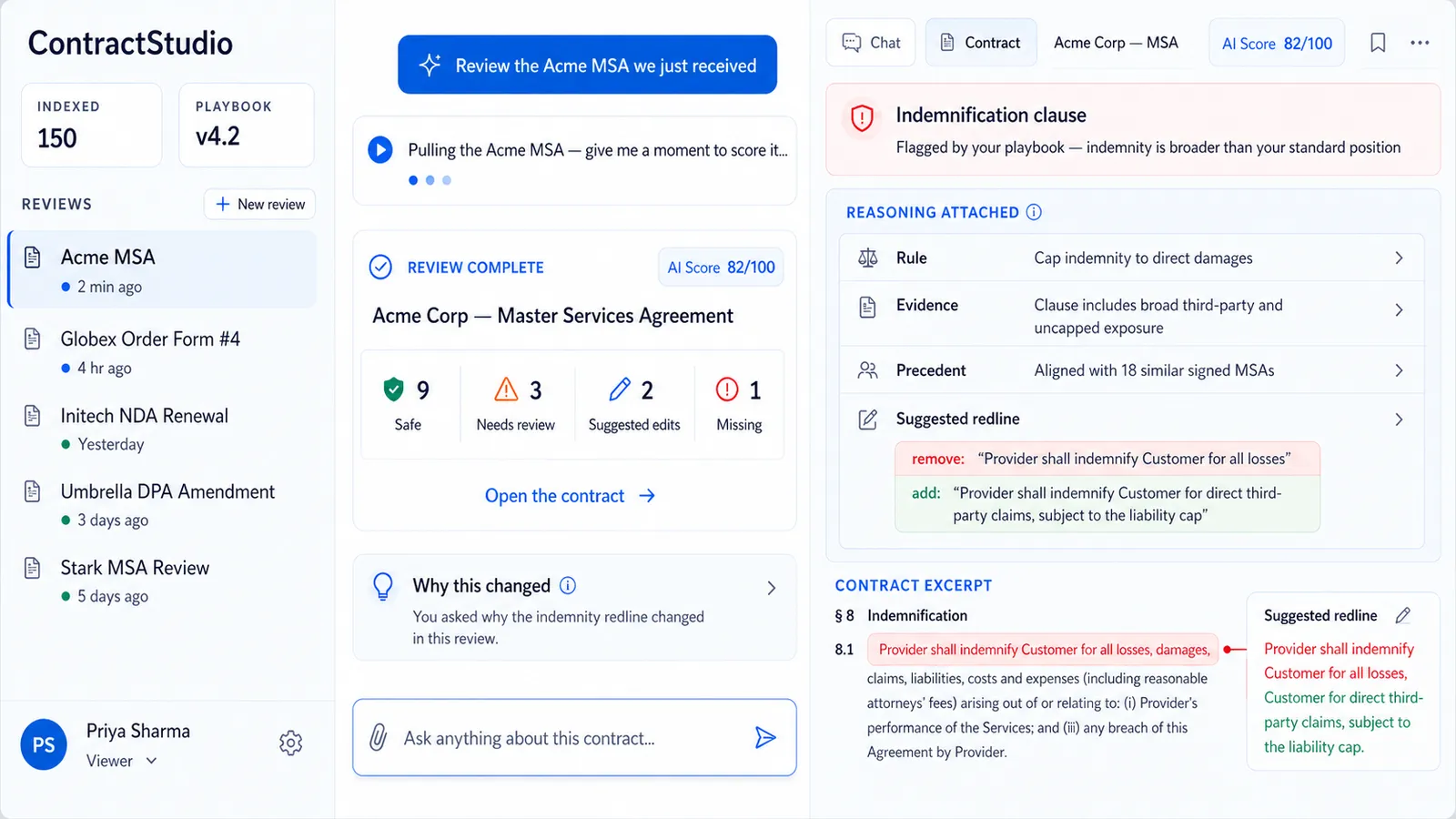This screenshot has width=1456, height=819.
Task: Click the warning triangle Needs review icon
Action: pyautogui.click(x=506, y=389)
